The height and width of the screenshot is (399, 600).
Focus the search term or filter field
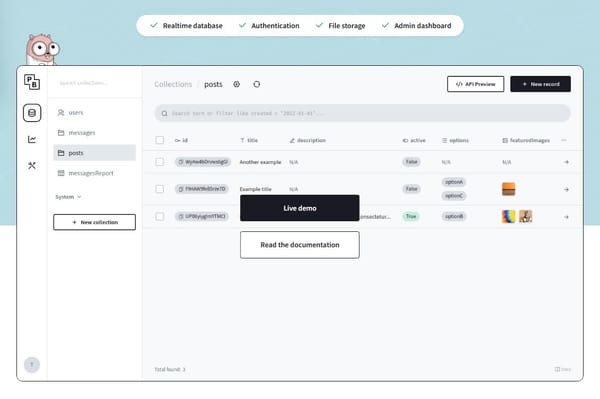(x=362, y=114)
